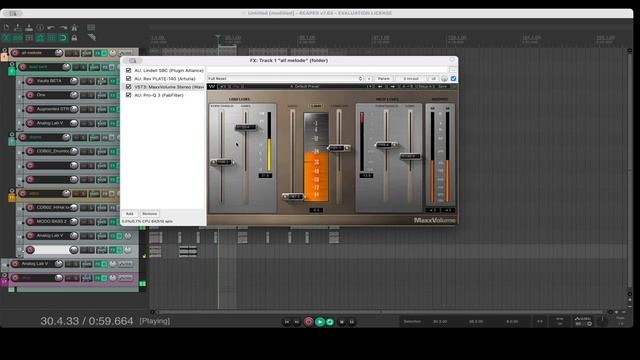Viewport: 640px width, 360px height.
Task: Open the FX button on the all melodie track
Action: pyautogui.click(x=98, y=53)
